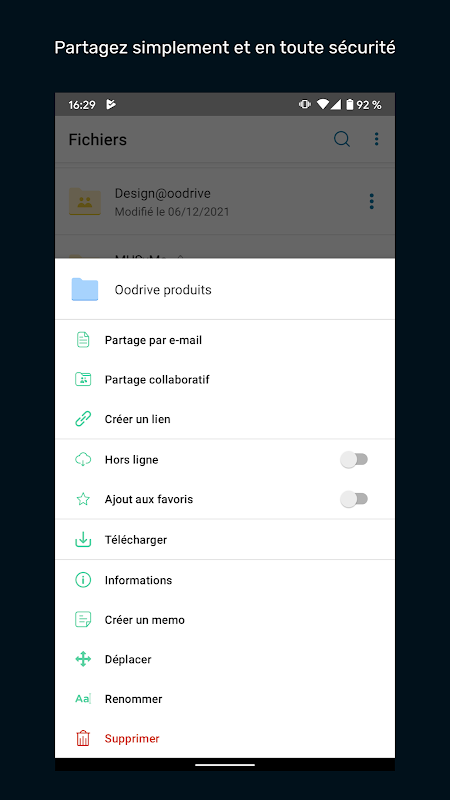The width and height of the screenshot is (450, 800).
Task: Tap the red Supprimer text
Action: [x=132, y=738]
